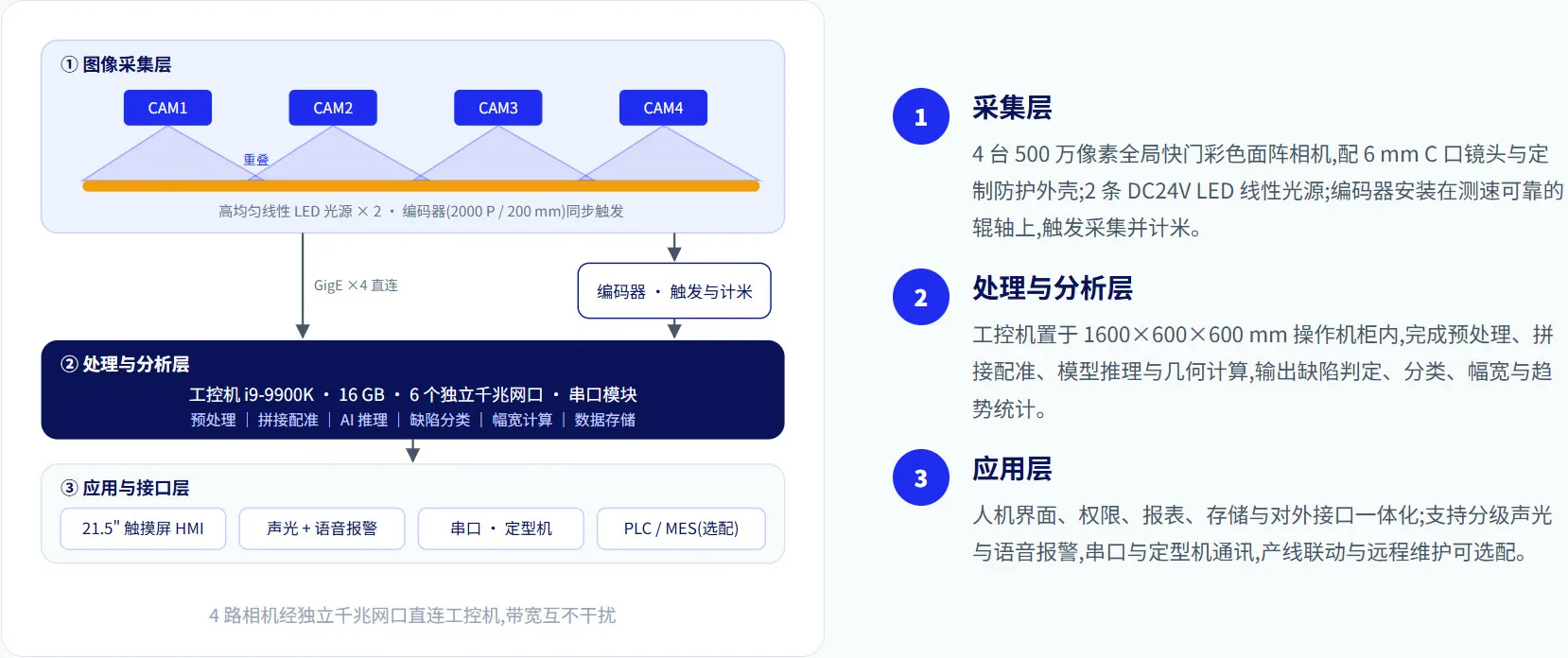This screenshot has height=658, width=1568.
Task: Click the caption 4 路相机经独立千兆网口直连工控机
Action: (x=412, y=615)
